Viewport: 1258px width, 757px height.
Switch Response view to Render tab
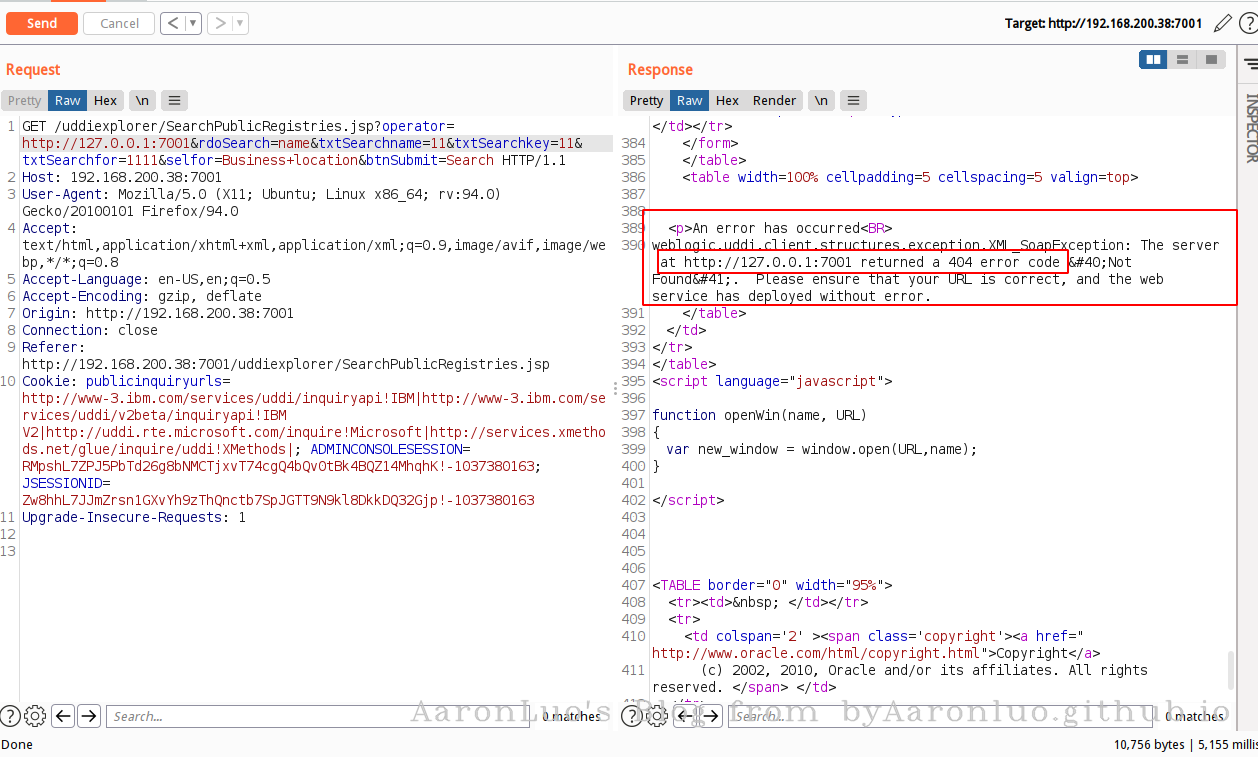(774, 100)
